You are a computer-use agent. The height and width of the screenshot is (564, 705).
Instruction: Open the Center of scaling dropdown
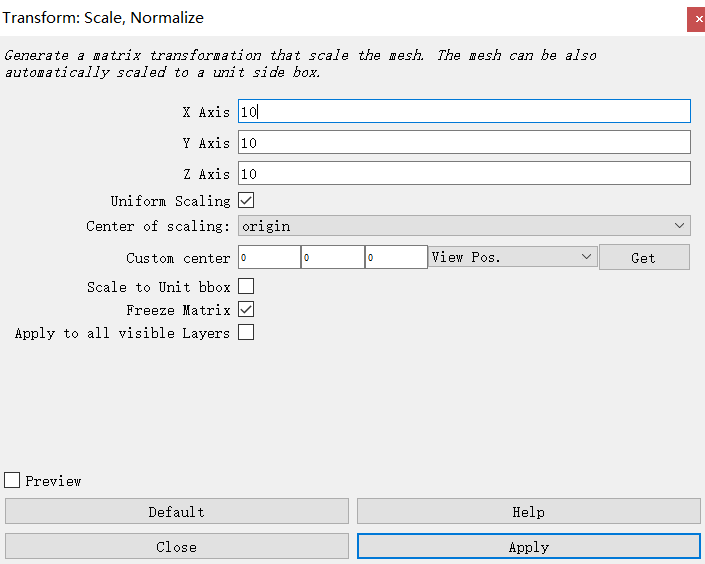pyautogui.click(x=464, y=226)
